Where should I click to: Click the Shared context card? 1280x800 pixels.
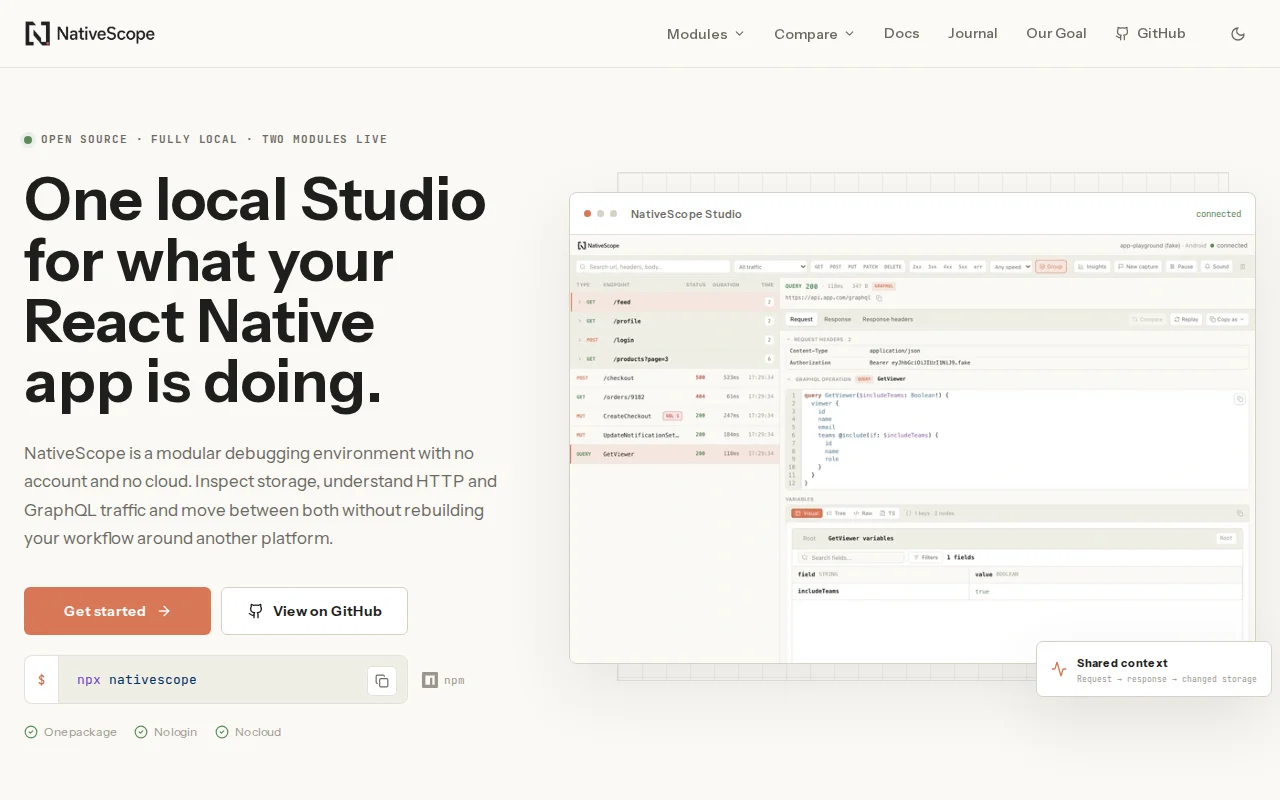(x=1154, y=669)
